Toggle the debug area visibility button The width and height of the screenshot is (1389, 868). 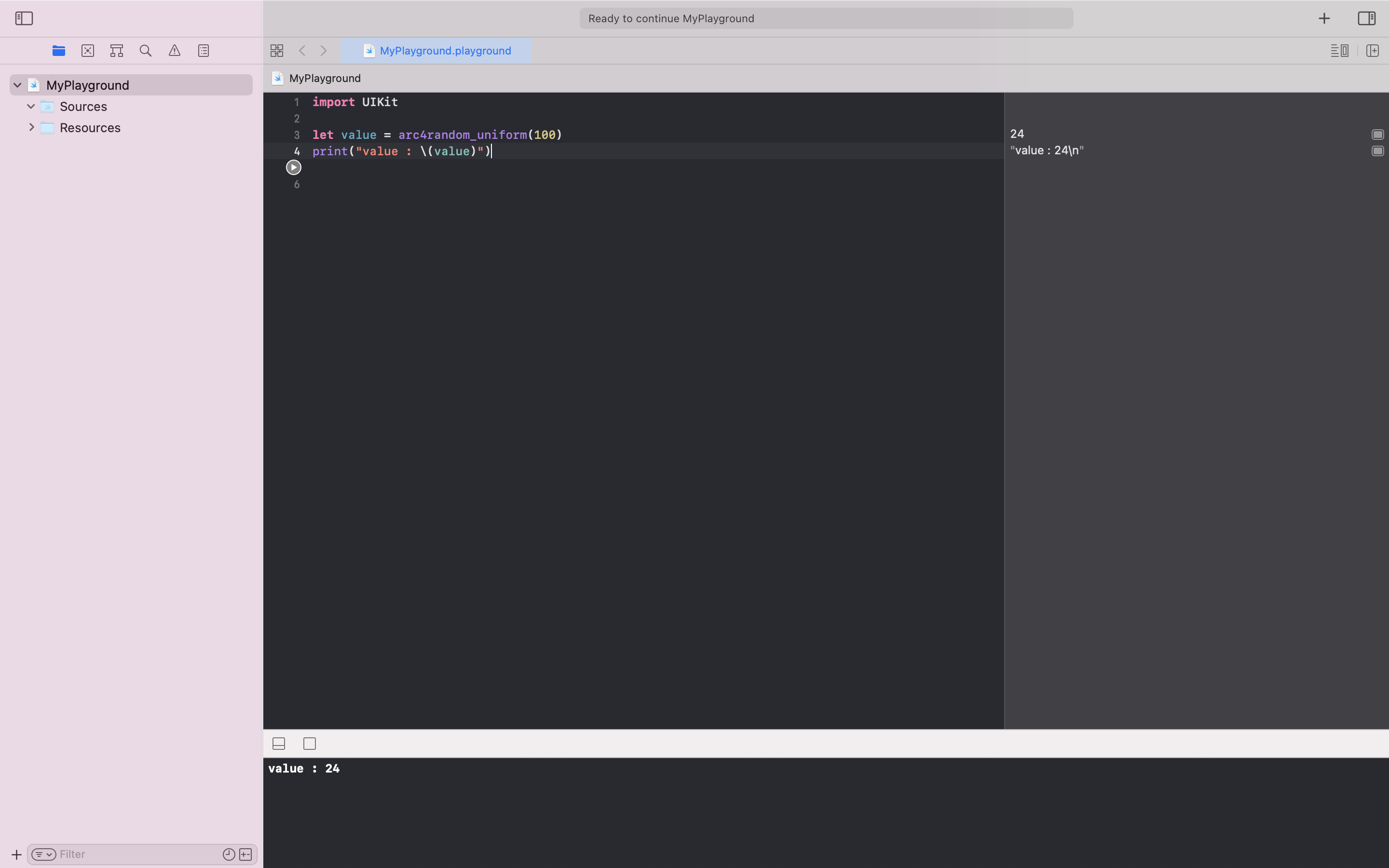pos(279,744)
